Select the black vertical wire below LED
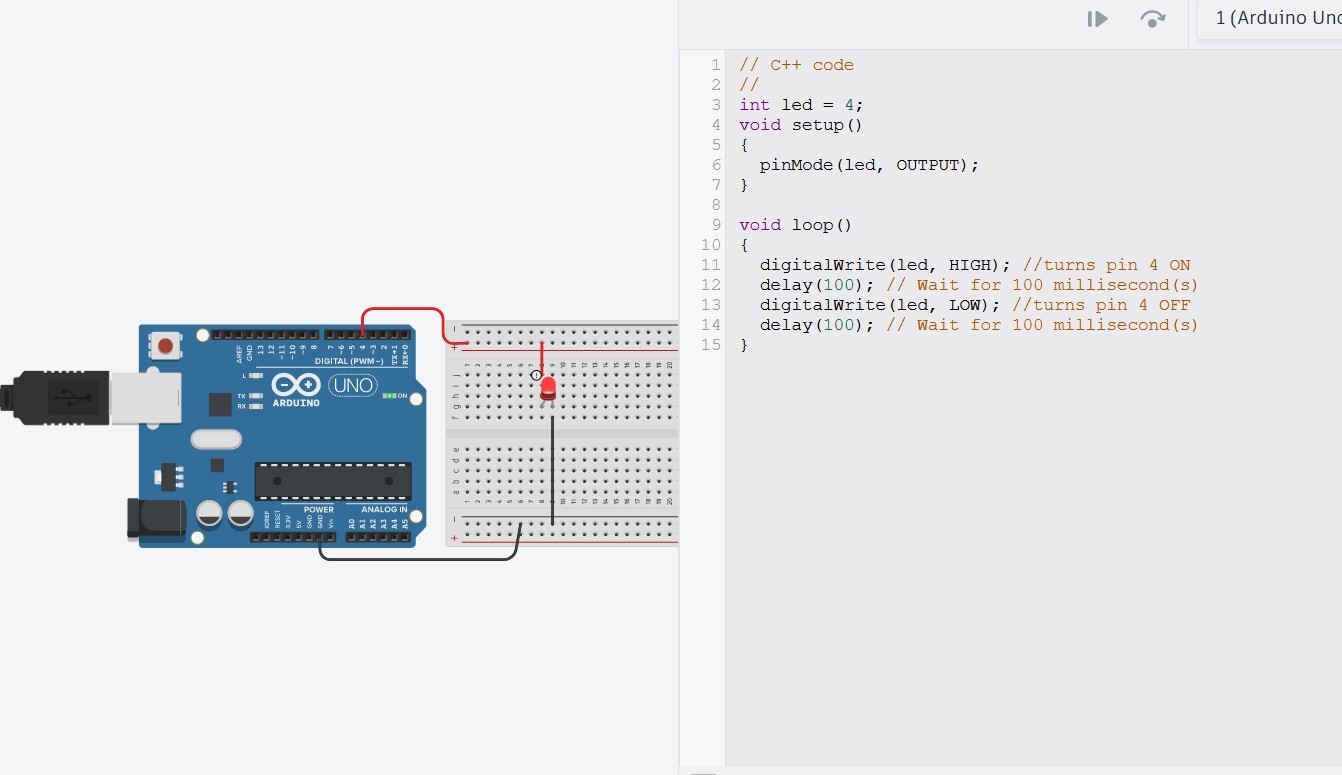Image resolution: width=1342 pixels, height=775 pixels. click(552, 470)
